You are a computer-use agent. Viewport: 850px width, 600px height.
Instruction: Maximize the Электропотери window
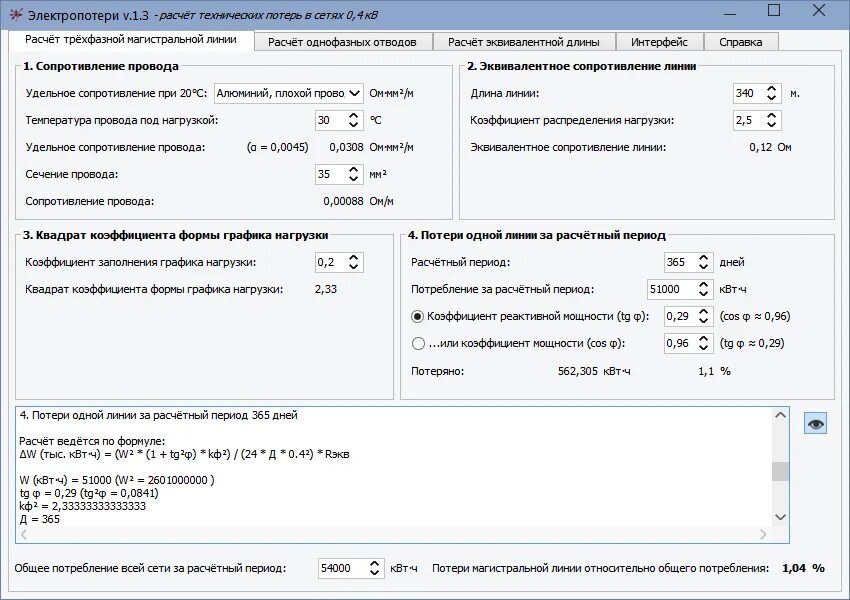(774, 10)
